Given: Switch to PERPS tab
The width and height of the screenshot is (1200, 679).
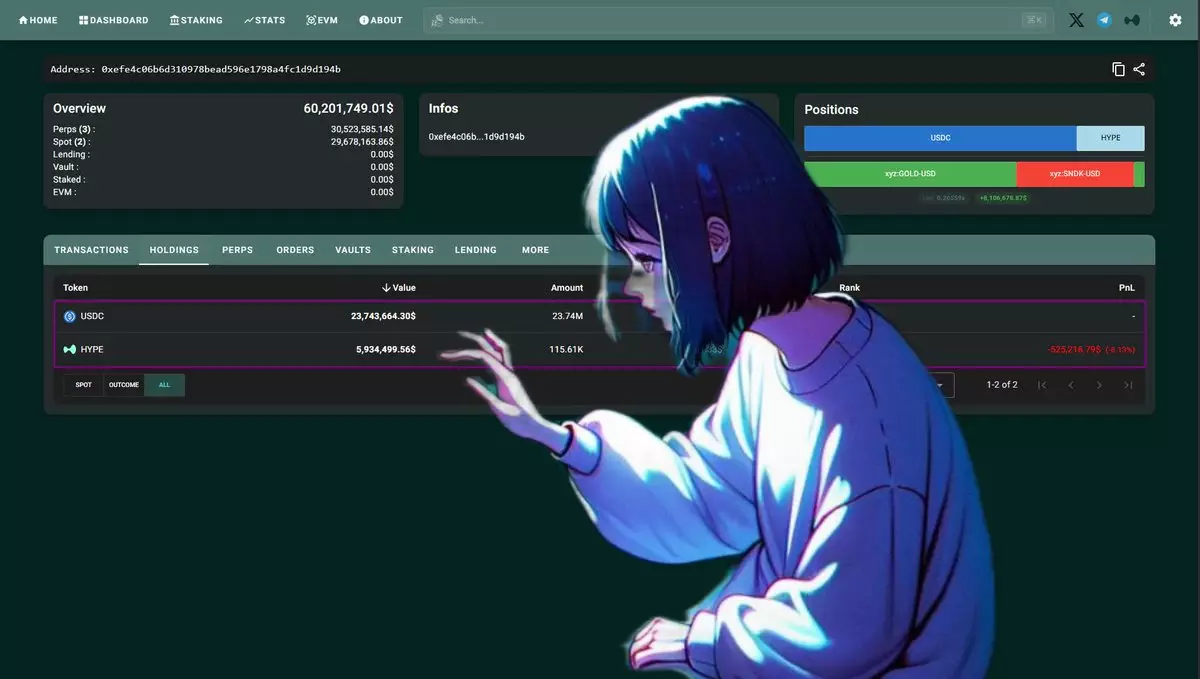Looking at the screenshot, I should coord(237,250).
